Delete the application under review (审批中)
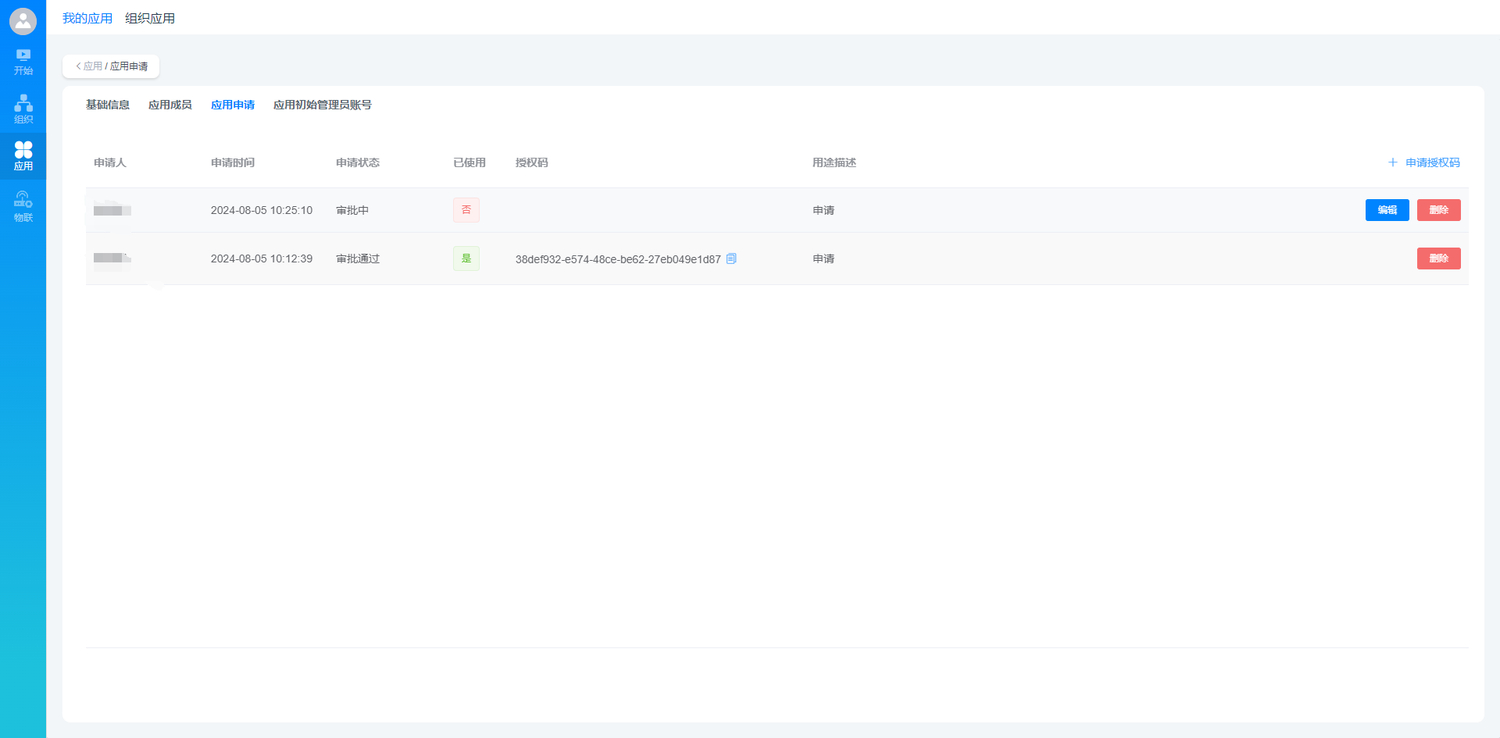Viewport: 1500px width, 738px height. pyautogui.click(x=1438, y=210)
